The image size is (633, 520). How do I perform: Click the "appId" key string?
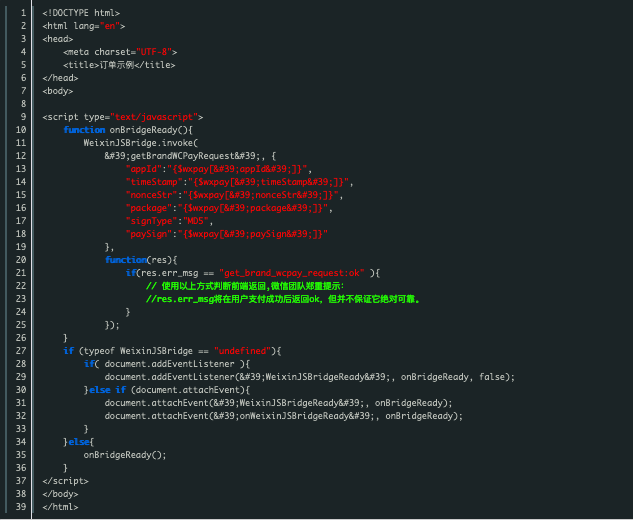[x=144, y=169]
